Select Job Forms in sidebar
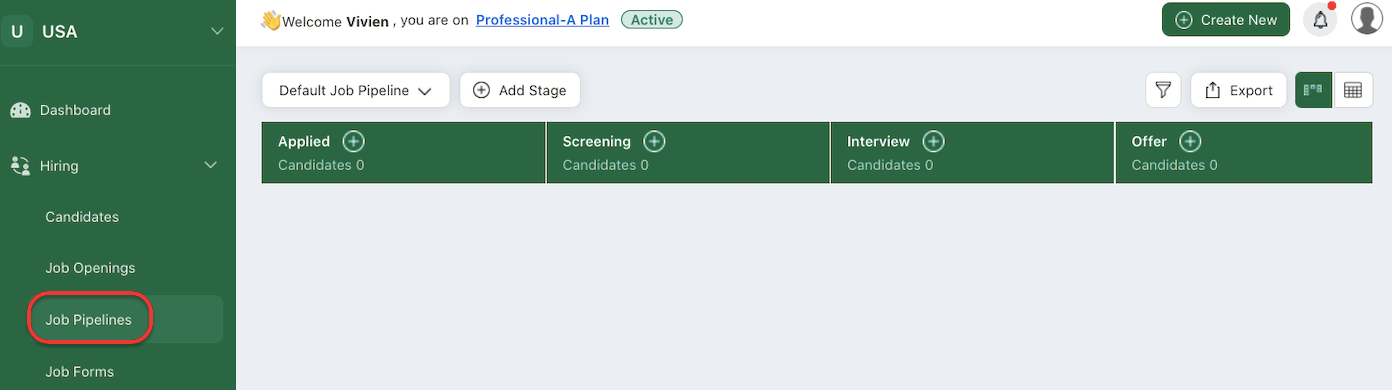Screen dimensions: 1392x390 tap(80, 372)
